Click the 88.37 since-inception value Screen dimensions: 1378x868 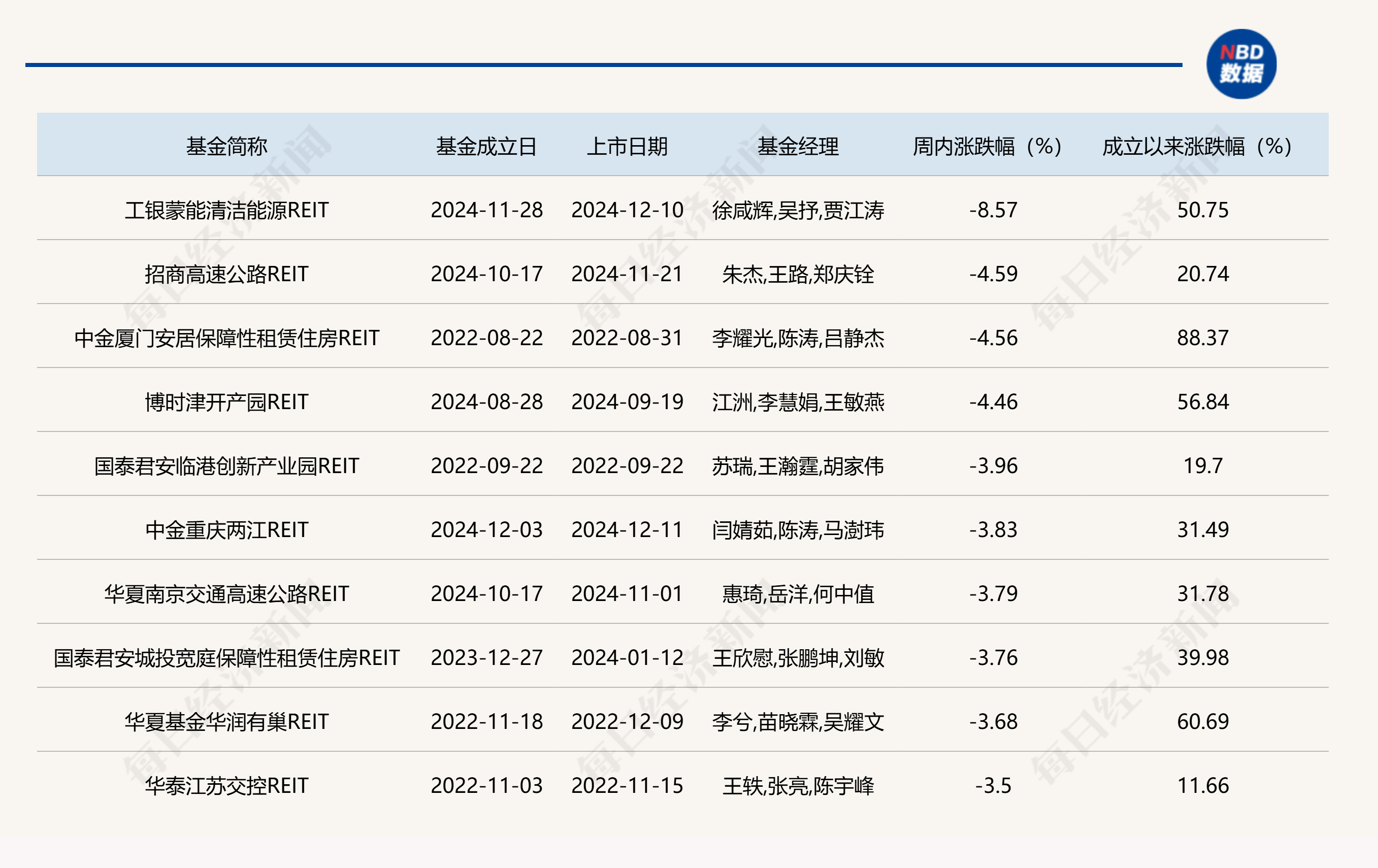pos(1202,338)
